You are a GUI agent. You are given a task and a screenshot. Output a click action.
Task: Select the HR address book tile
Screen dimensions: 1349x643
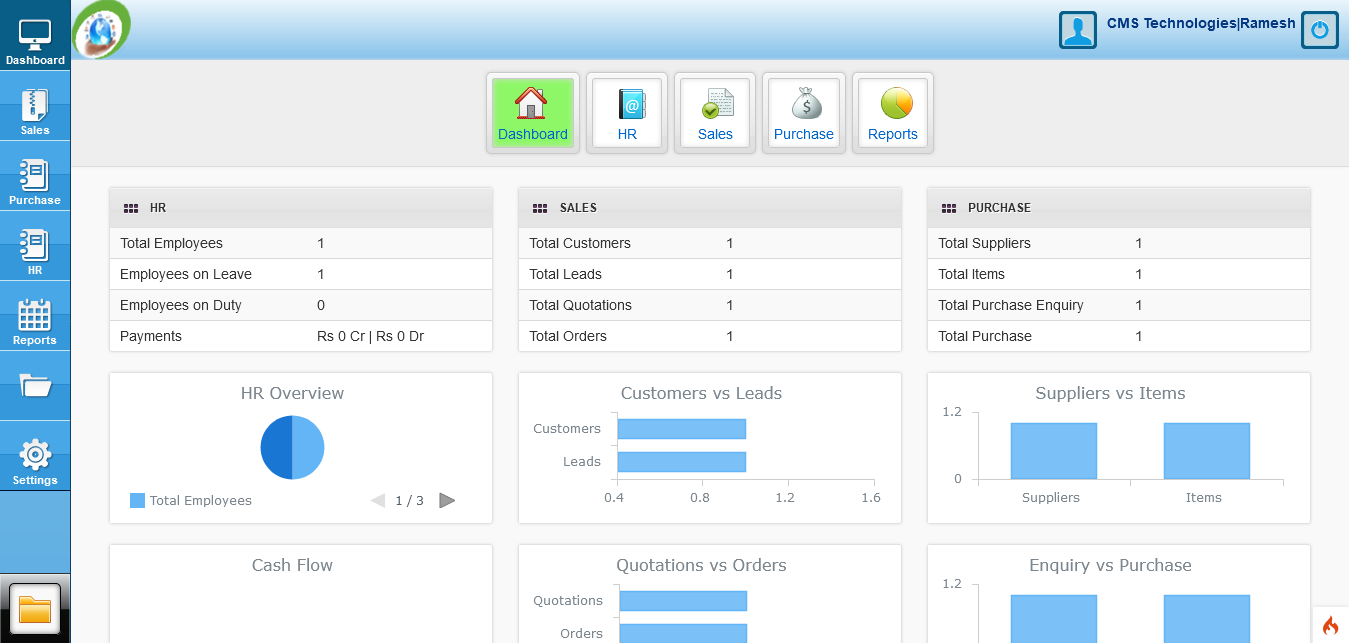point(627,113)
